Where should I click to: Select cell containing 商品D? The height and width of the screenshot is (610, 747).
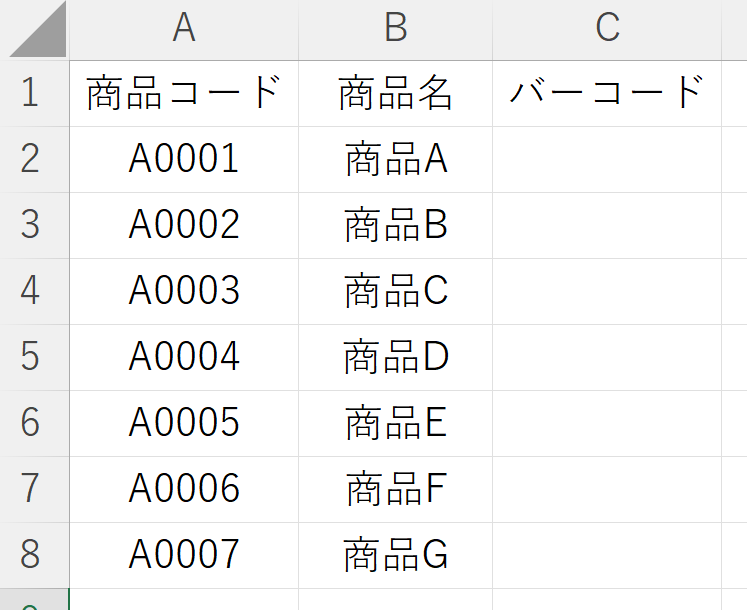[x=395, y=357]
